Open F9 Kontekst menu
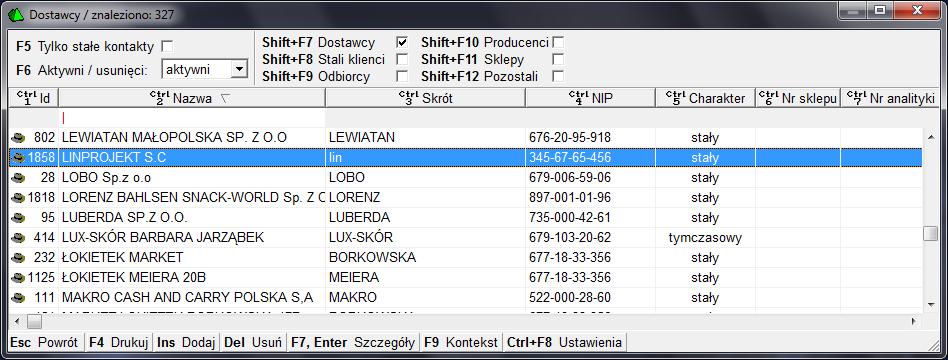Image resolution: width=948 pixels, height=360 pixels. click(461, 342)
